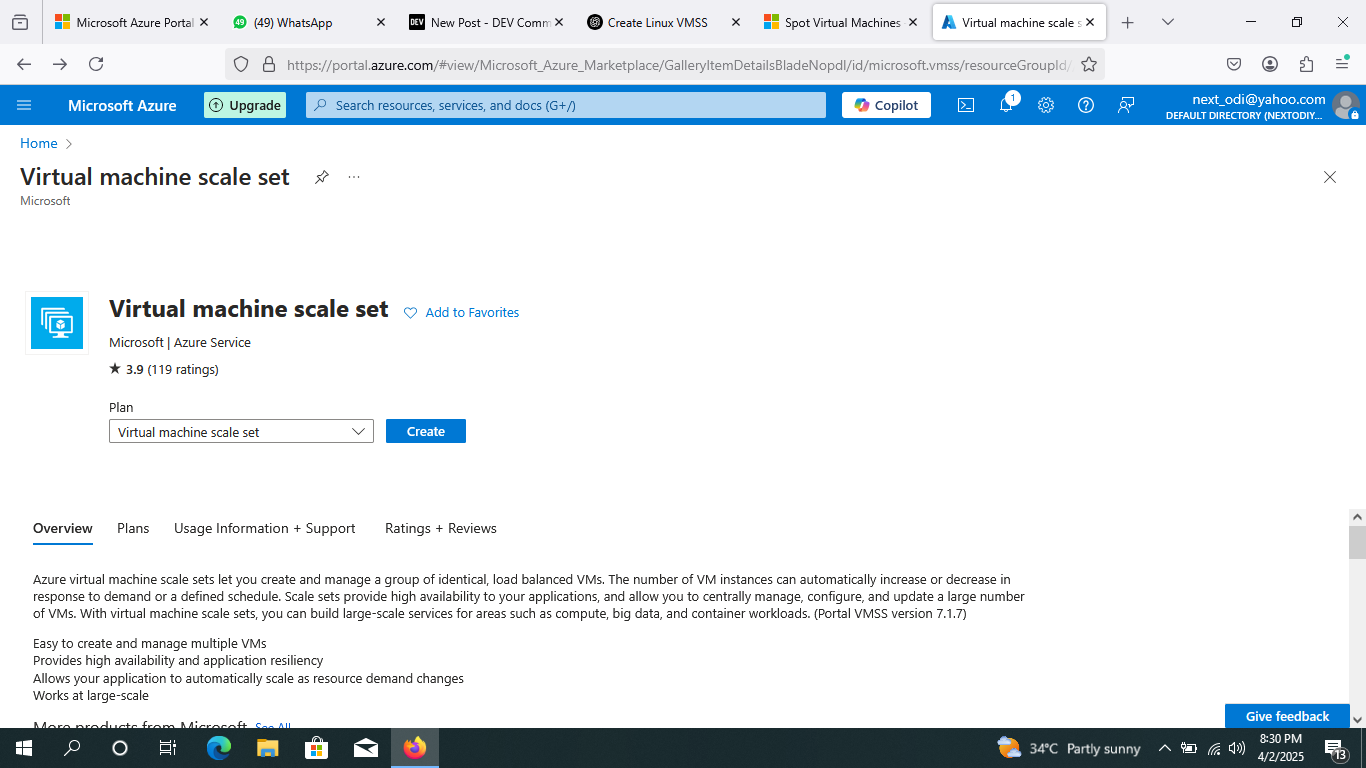Click the account avatar picture
The height and width of the screenshot is (768, 1366).
pyautogui.click(x=1346, y=105)
